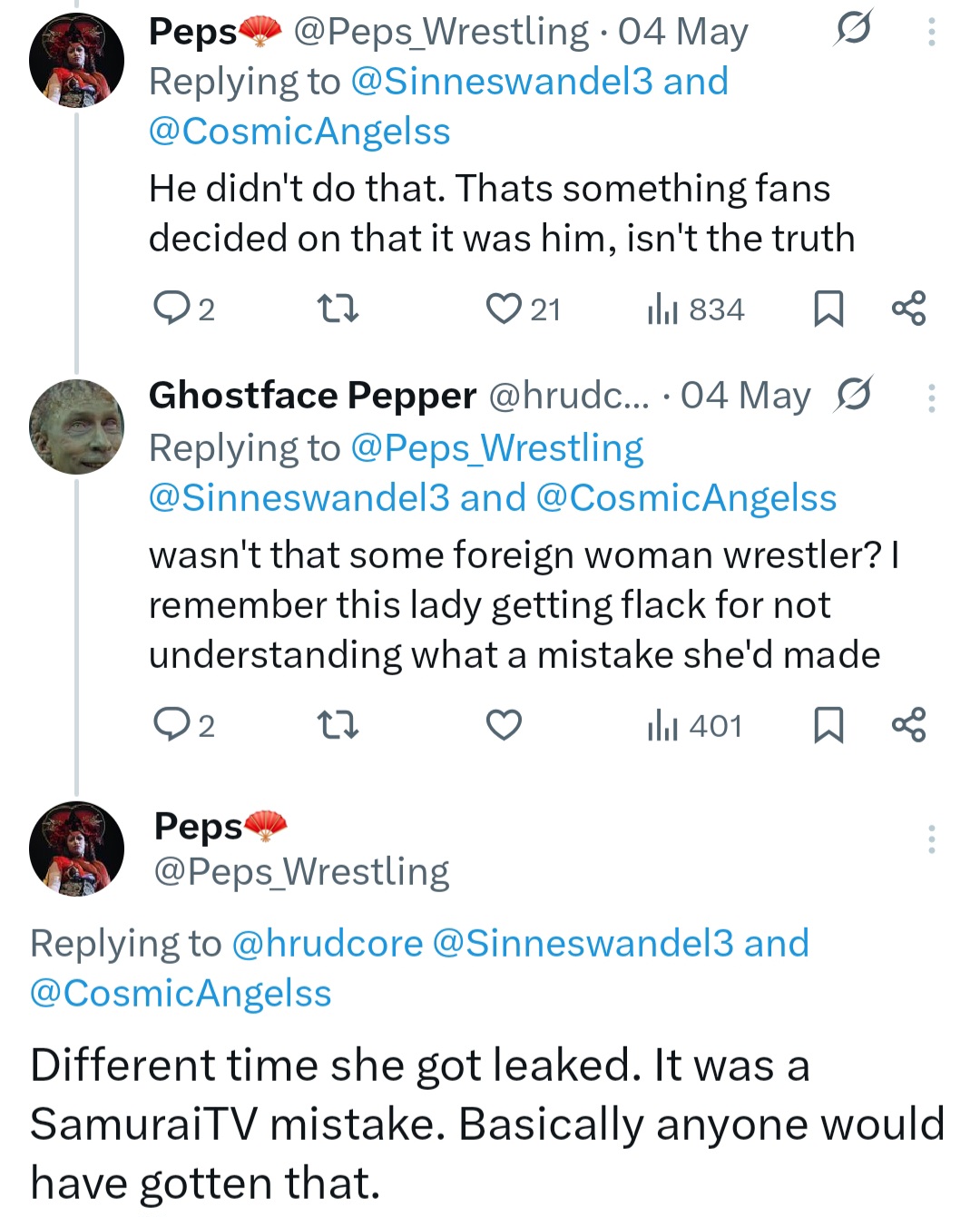
Task: Like Peps' tweet with 21 likes
Action: pyautogui.click(x=504, y=309)
